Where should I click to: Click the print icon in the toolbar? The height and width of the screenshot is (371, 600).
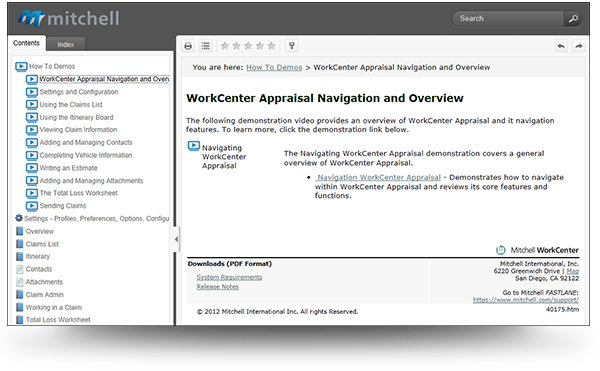click(x=188, y=46)
